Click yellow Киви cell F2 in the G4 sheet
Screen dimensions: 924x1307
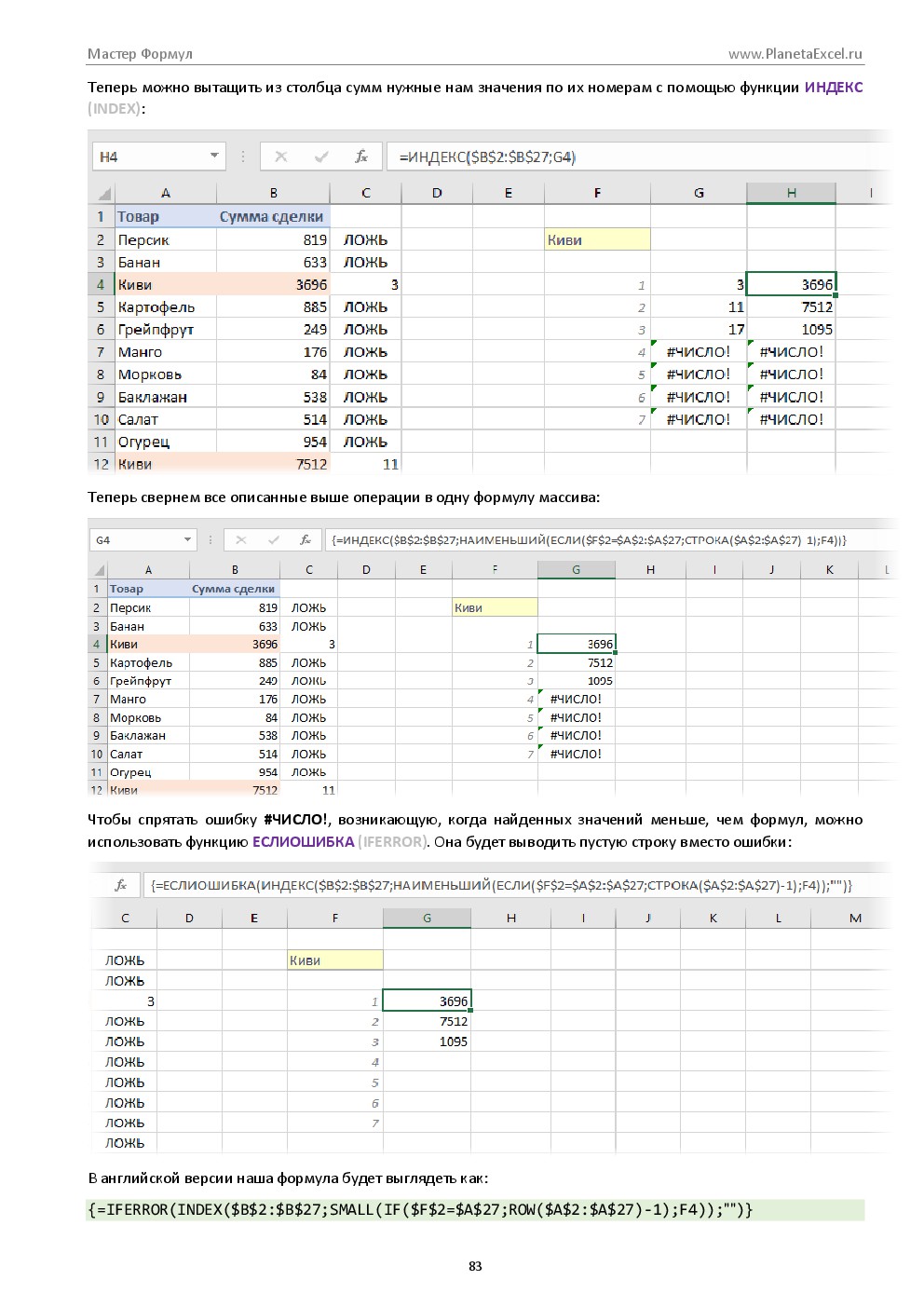[495, 607]
